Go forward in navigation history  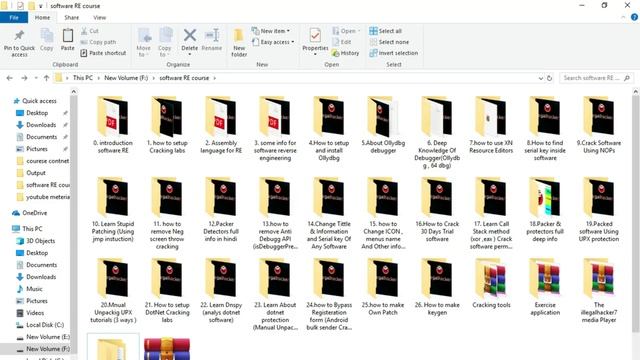[x=24, y=78]
